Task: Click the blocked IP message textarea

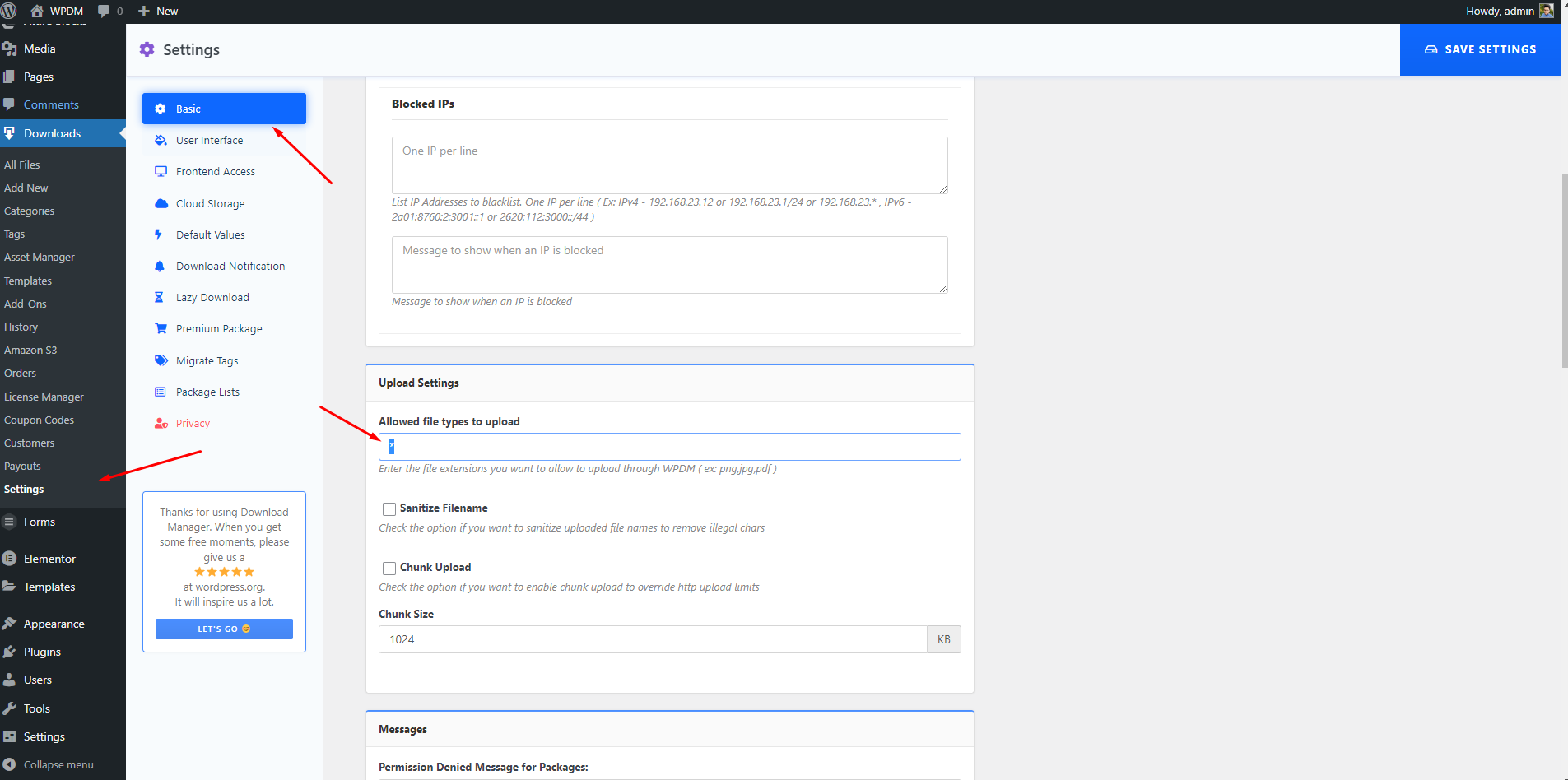Action: coord(669,265)
